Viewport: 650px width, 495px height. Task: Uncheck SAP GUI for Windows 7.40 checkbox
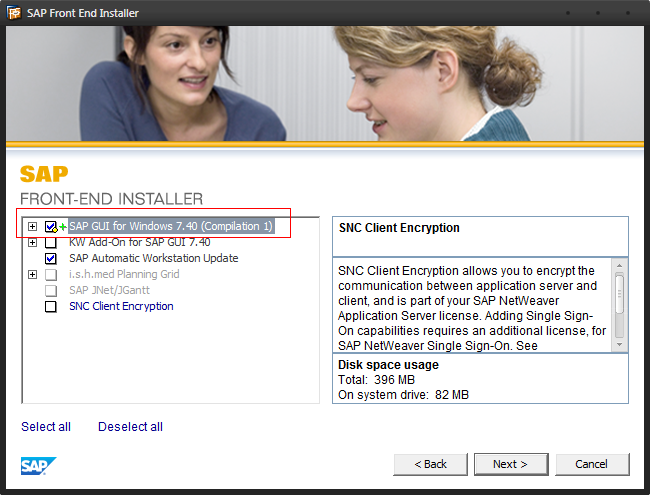[x=51, y=227]
